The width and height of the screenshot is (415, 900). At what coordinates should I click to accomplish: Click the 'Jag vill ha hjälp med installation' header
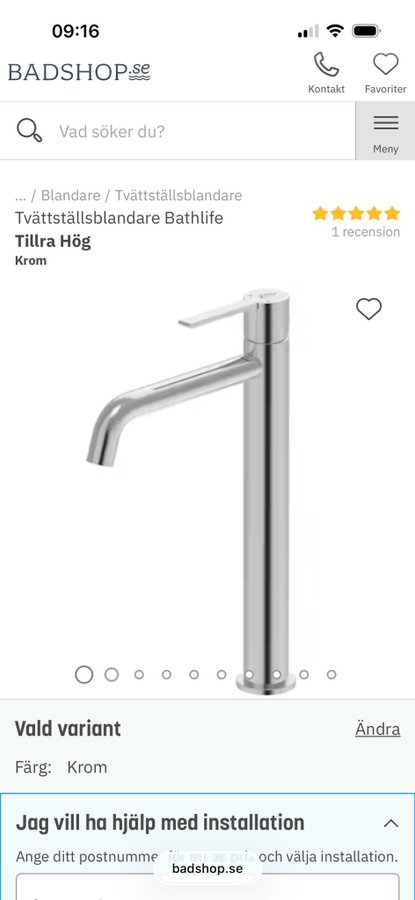point(160,823)
